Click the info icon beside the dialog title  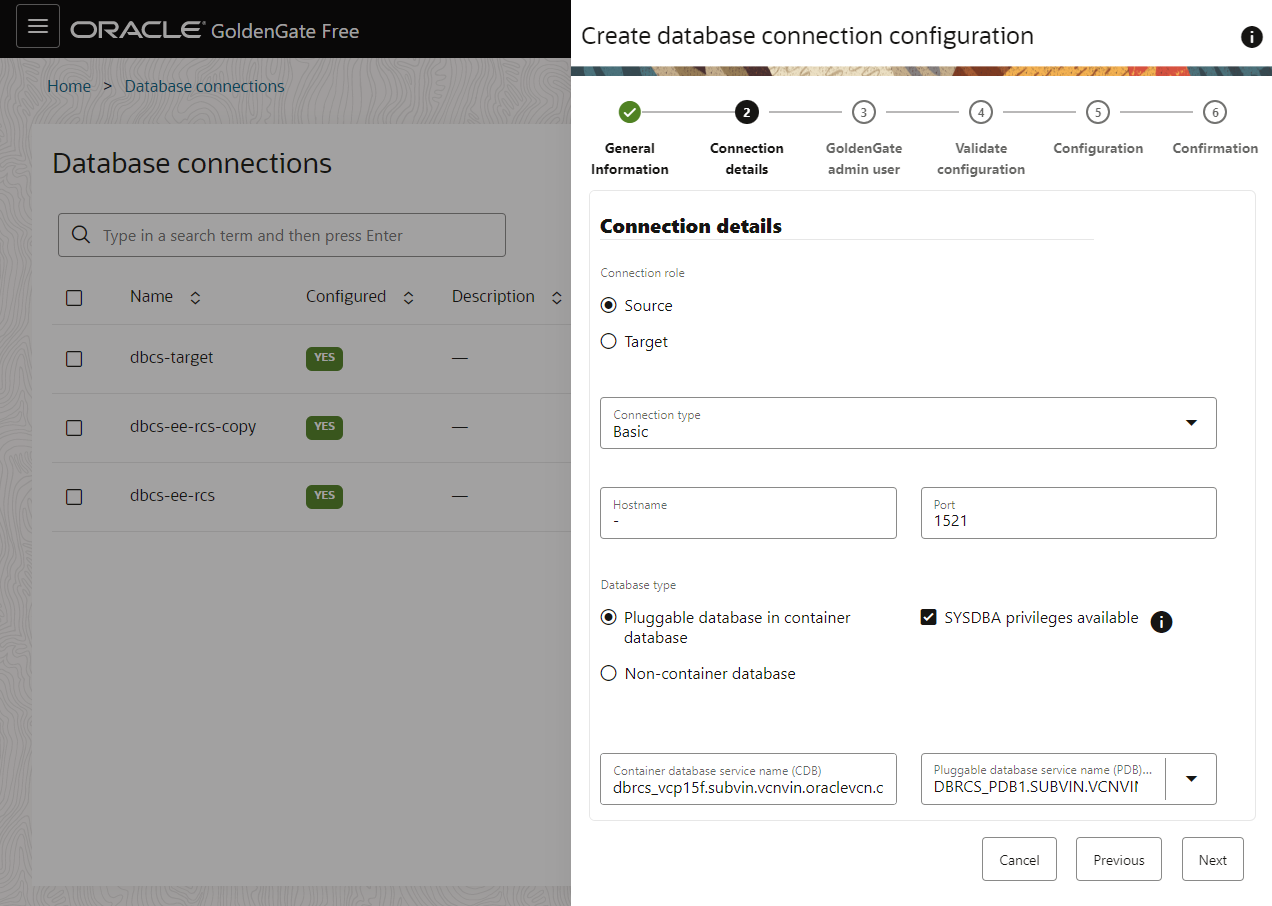coord(1251,37)
